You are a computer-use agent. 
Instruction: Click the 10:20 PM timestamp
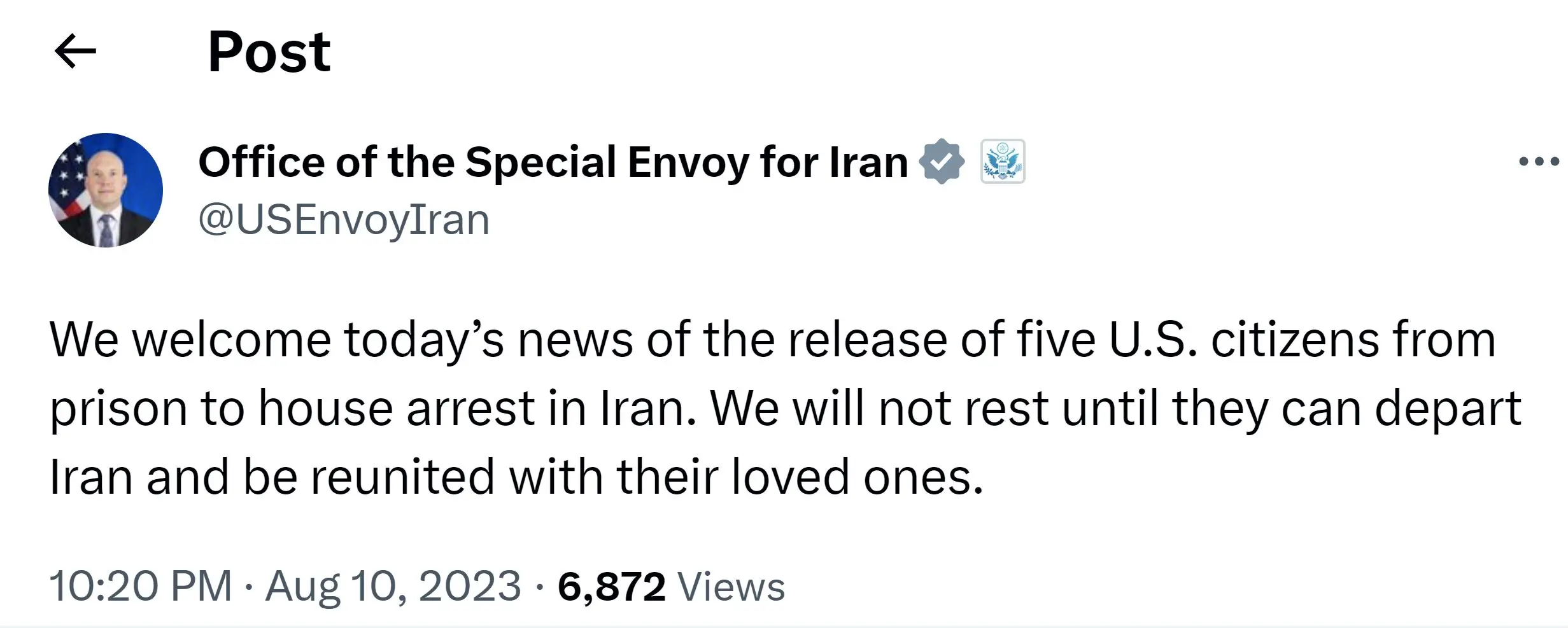[140, 585]
